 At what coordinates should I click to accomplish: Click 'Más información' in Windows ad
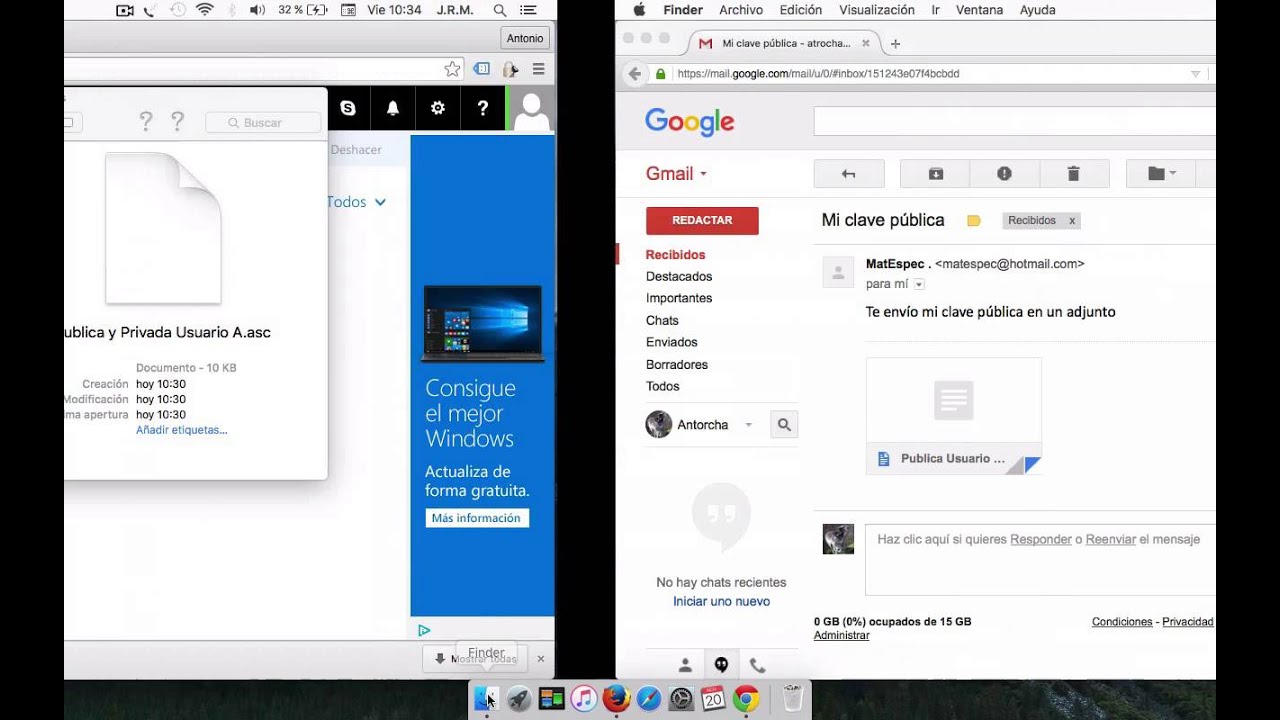[x=476, y=518]
